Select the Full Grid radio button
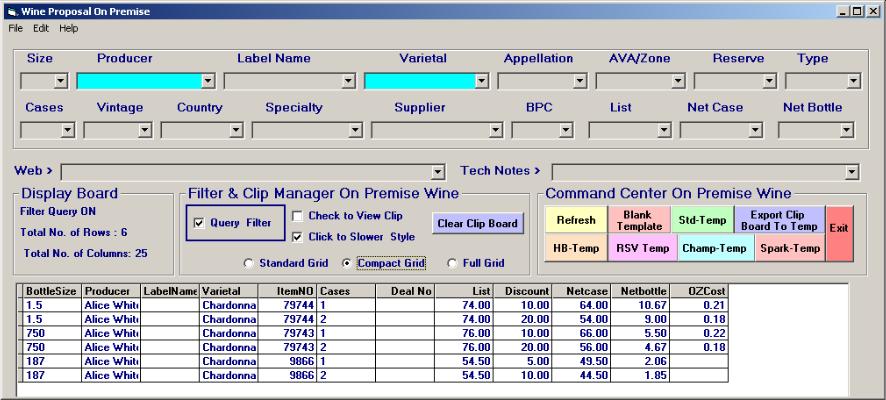 pos(452,263)
